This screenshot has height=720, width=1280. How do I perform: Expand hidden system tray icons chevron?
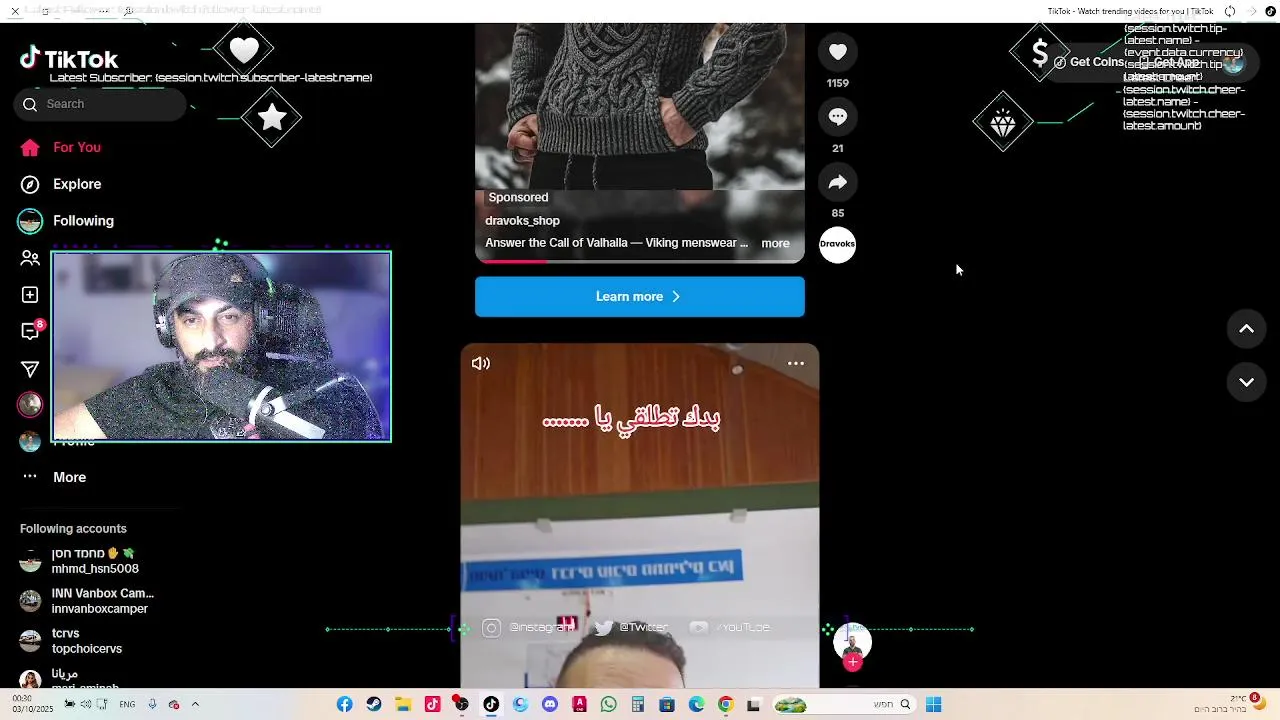(195, 704)
